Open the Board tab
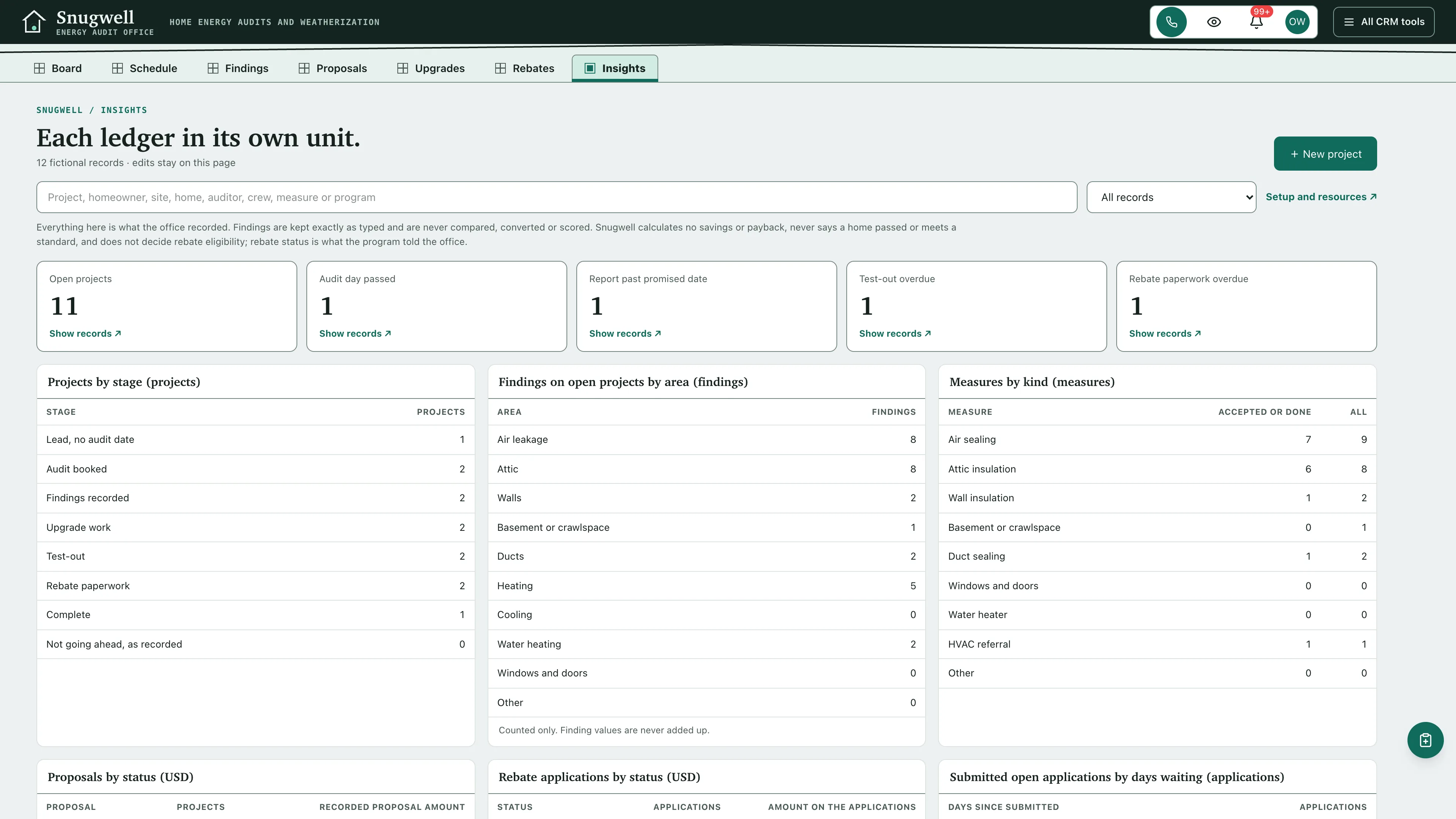The image size is (1456, 819). [x=58, y=68]
